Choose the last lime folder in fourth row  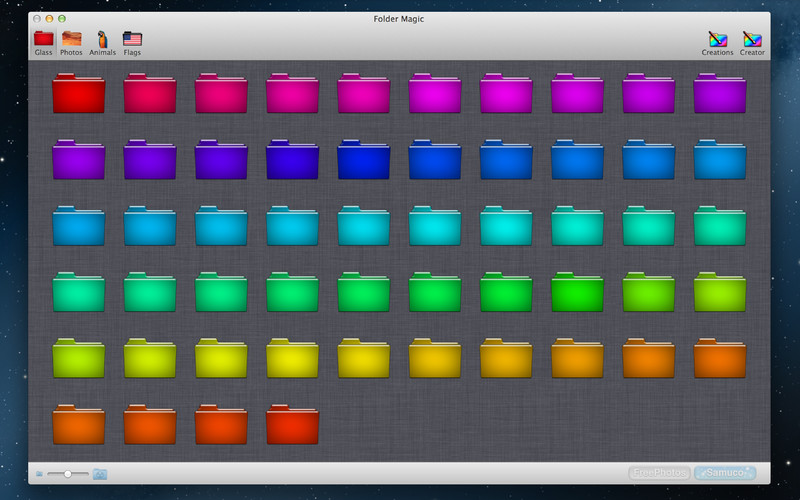click(x=720, y=292)
